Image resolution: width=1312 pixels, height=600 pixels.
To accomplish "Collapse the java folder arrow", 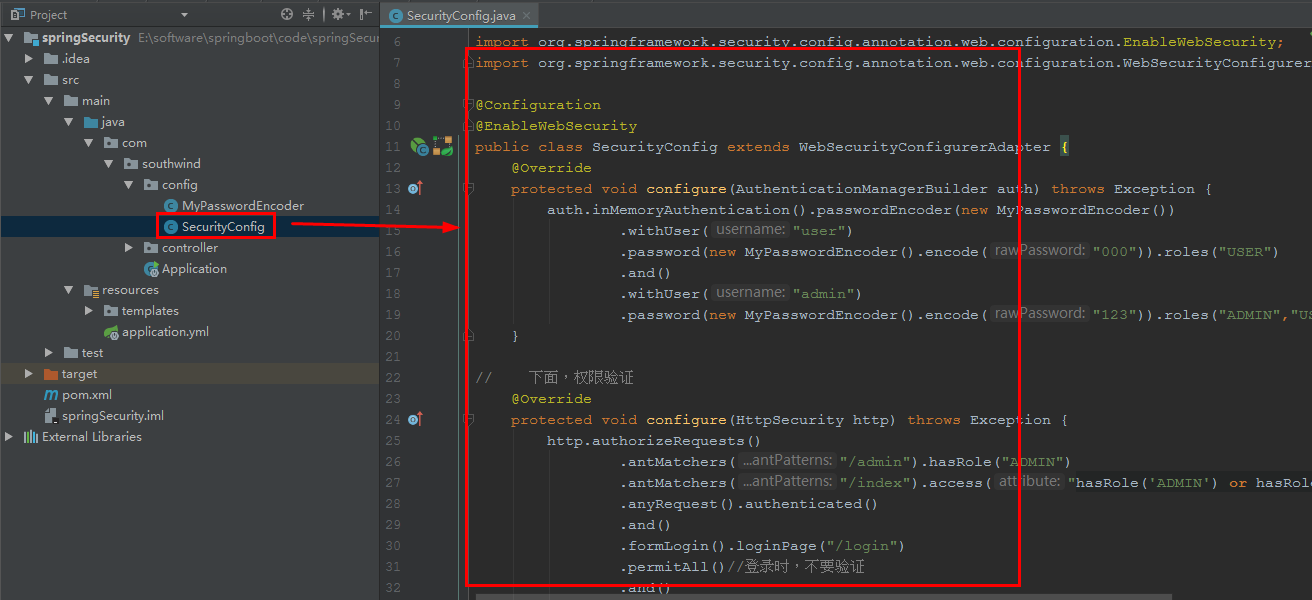I will coord(69,122).
